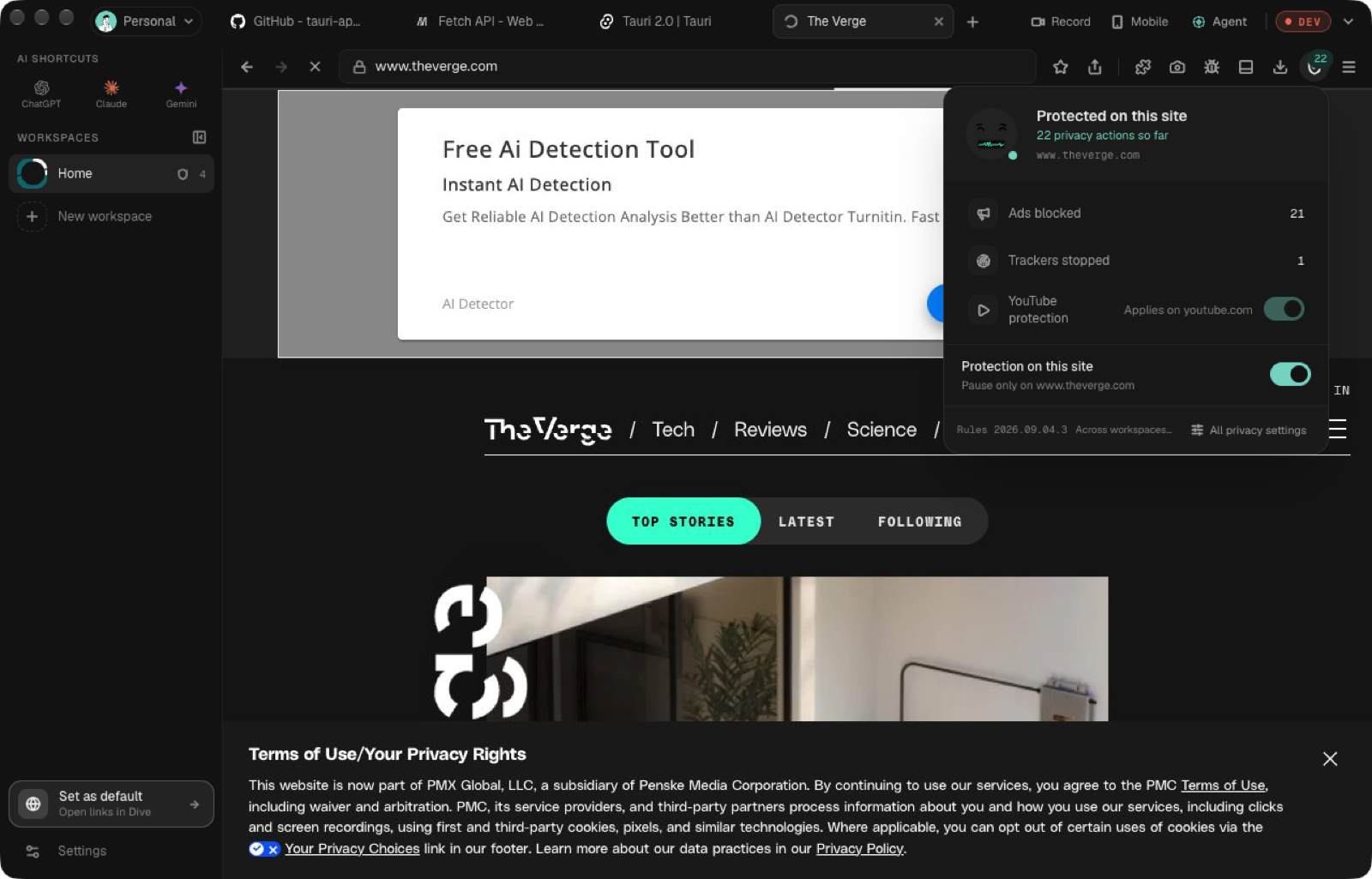Take a screenshot with the camera icon

click(1177, 67)
